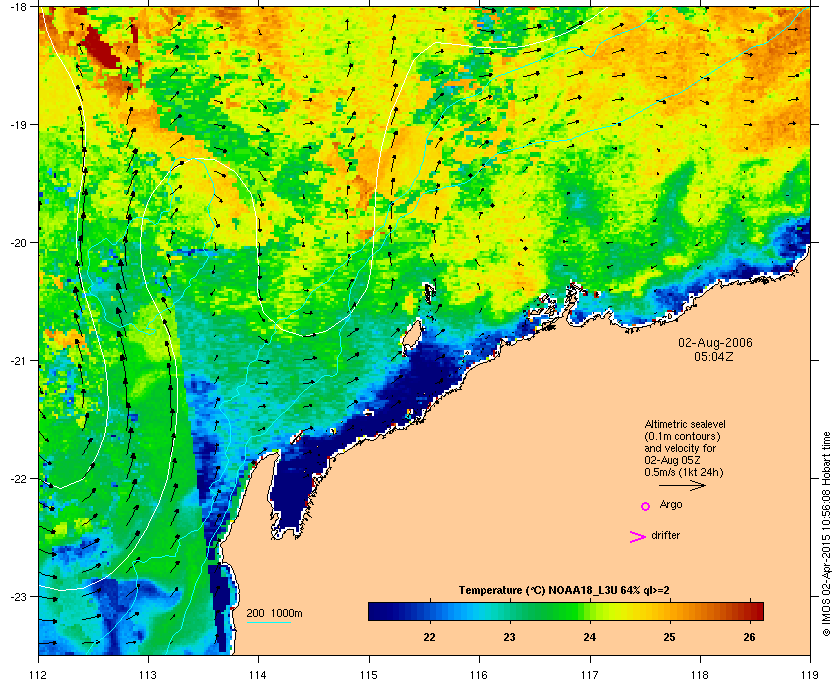The height and width of the screenshot is (680, 840).
Task: Click the 0.5m/s velocity scale arrow
Action: click(682, 485)
